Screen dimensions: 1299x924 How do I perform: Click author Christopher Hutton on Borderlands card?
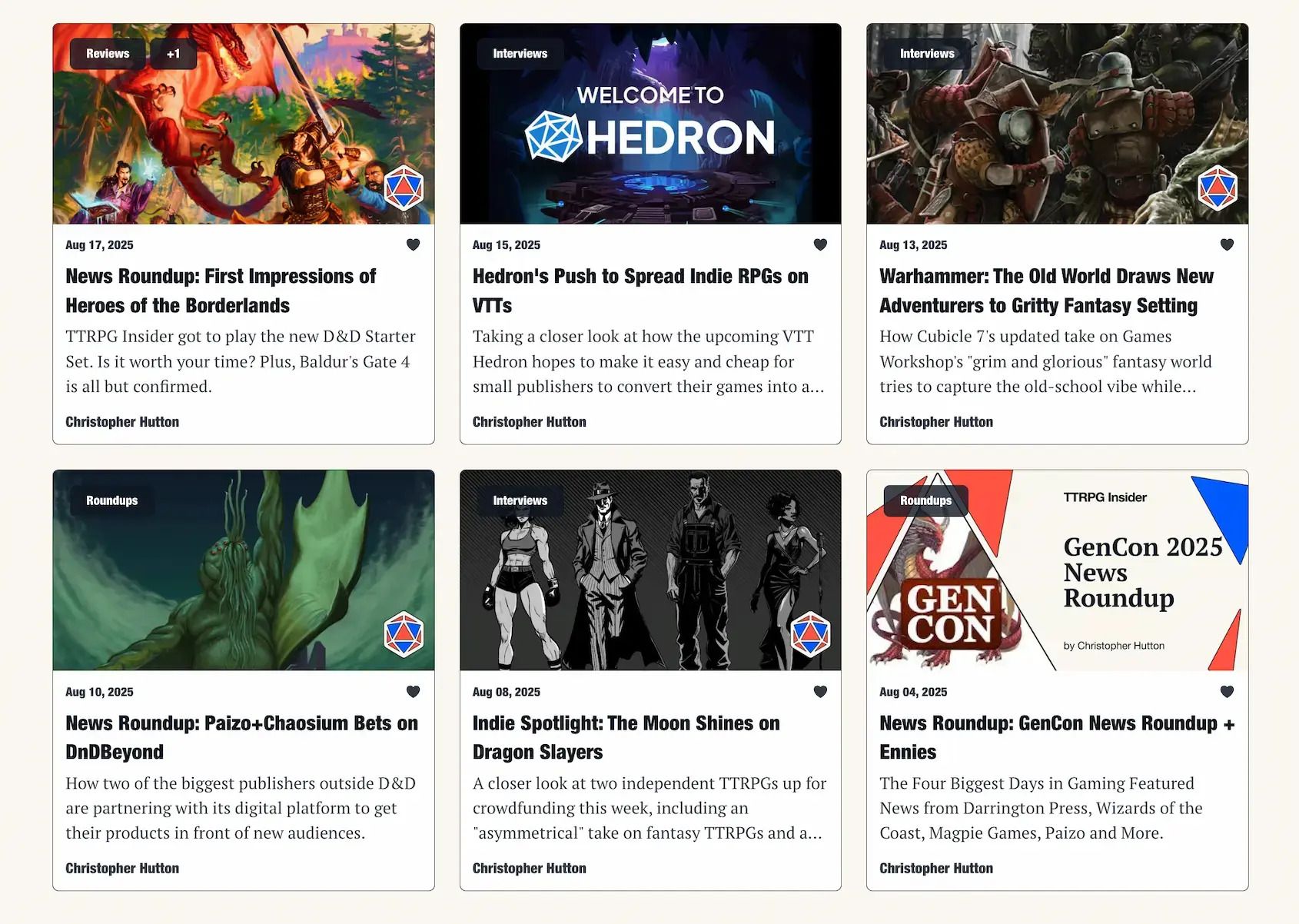click(x=122, y=422)
